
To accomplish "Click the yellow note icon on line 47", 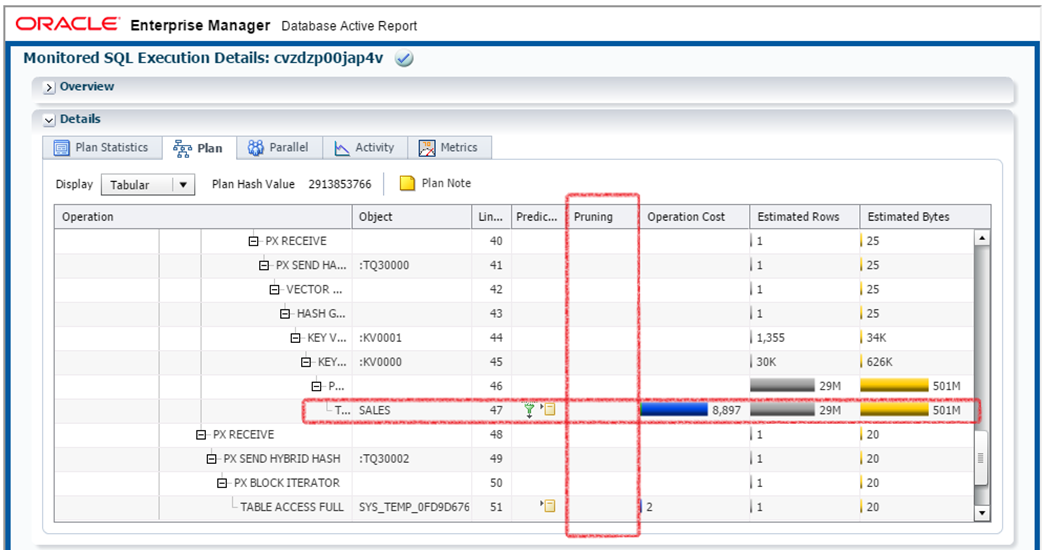I will (548, 410).
